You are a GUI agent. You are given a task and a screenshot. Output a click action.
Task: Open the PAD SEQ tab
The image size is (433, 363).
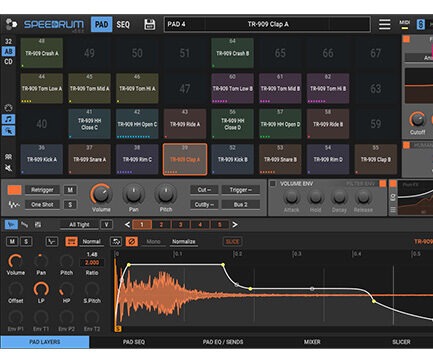(134, 342)
